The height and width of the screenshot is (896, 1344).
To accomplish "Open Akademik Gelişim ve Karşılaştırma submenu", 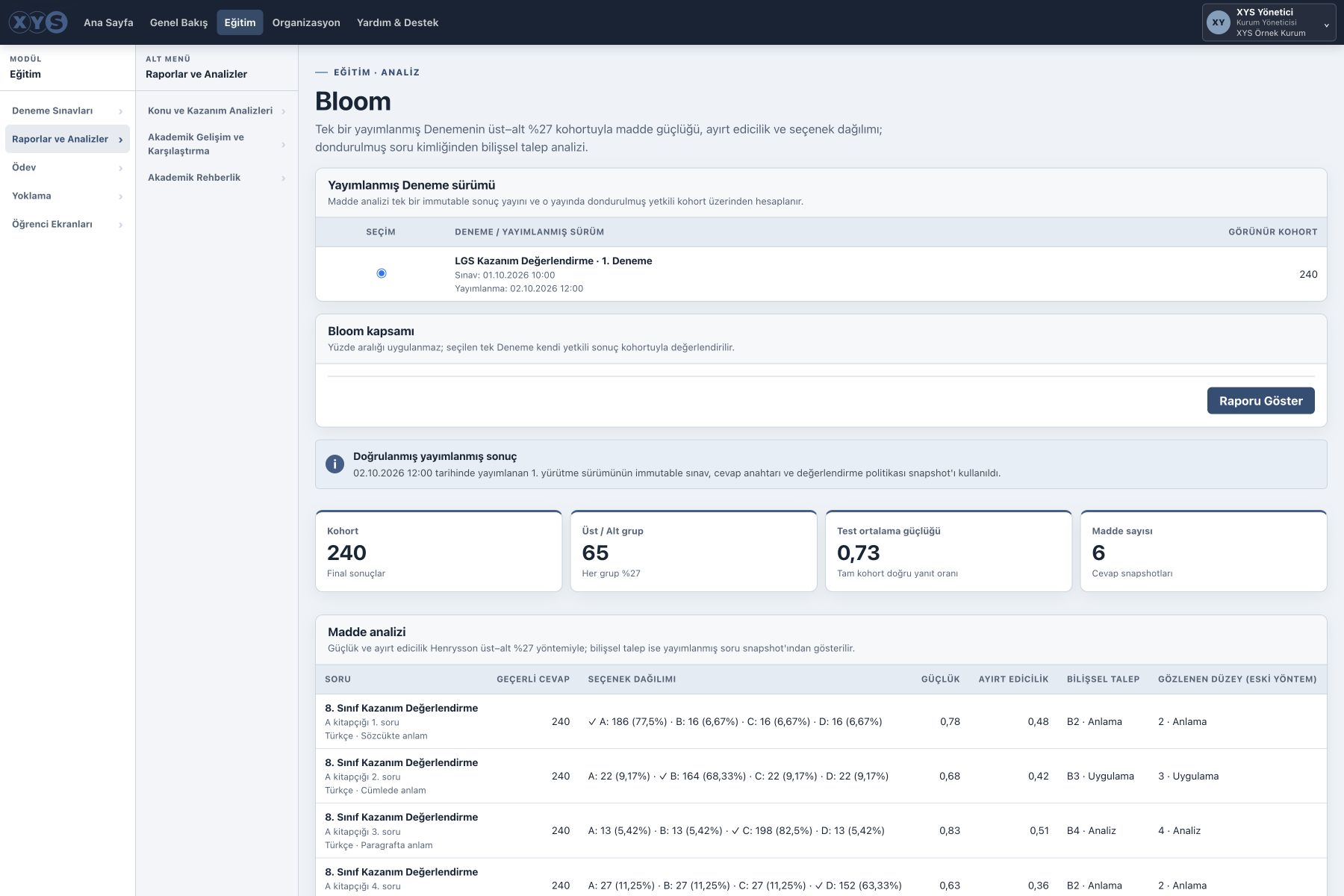I will (217, 144).
